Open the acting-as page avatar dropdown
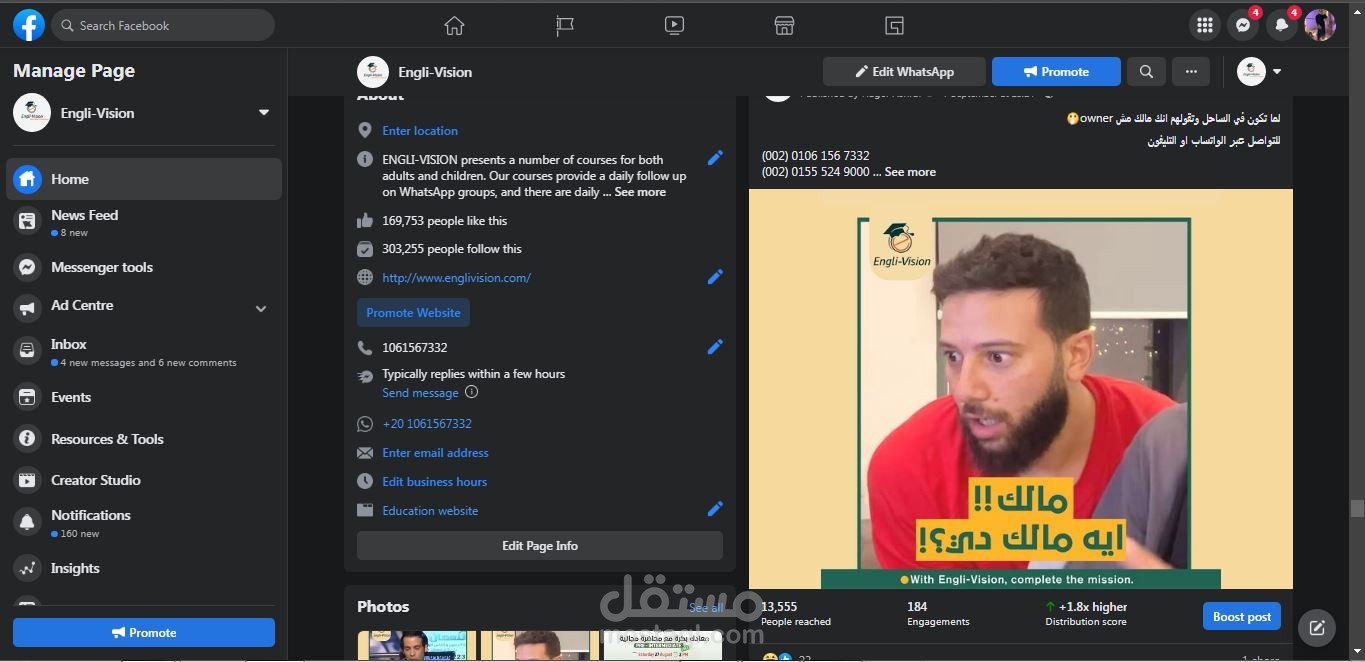The image size is (1365, 662). (x=1259, y=72)
